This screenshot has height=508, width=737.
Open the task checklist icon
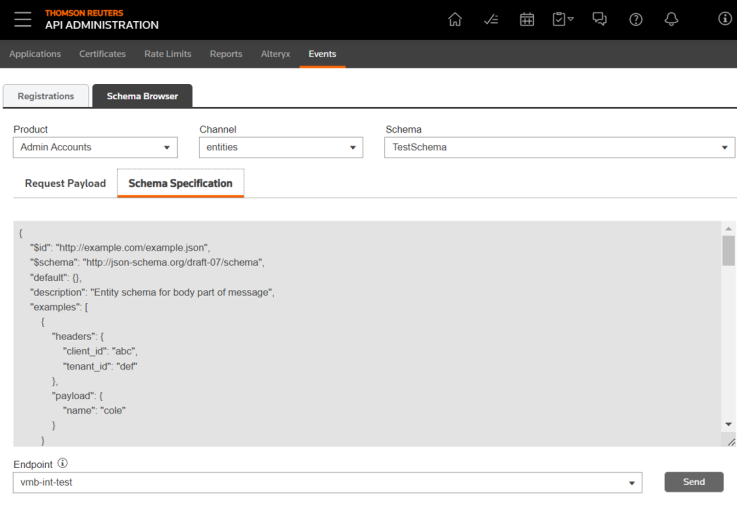491,19
